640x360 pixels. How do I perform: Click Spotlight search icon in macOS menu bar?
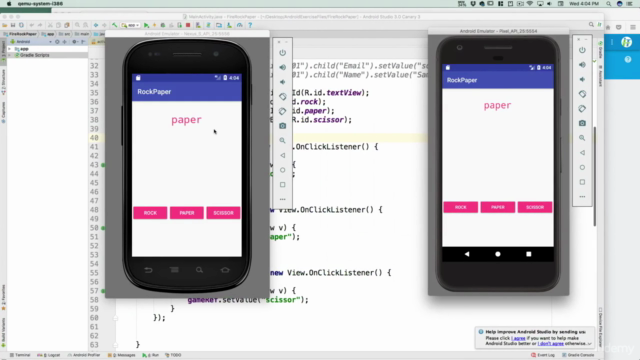click(609, 4)
